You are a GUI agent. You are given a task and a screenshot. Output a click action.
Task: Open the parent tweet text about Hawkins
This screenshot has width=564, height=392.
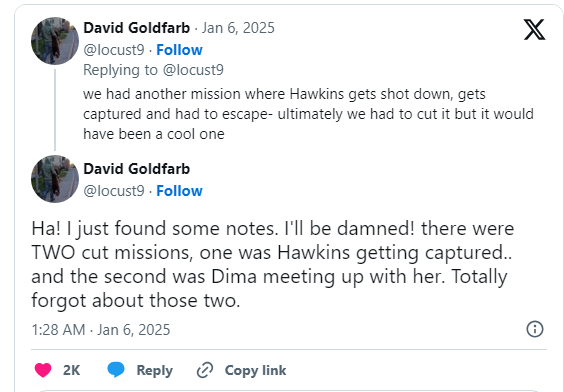[x=308, y=114]
